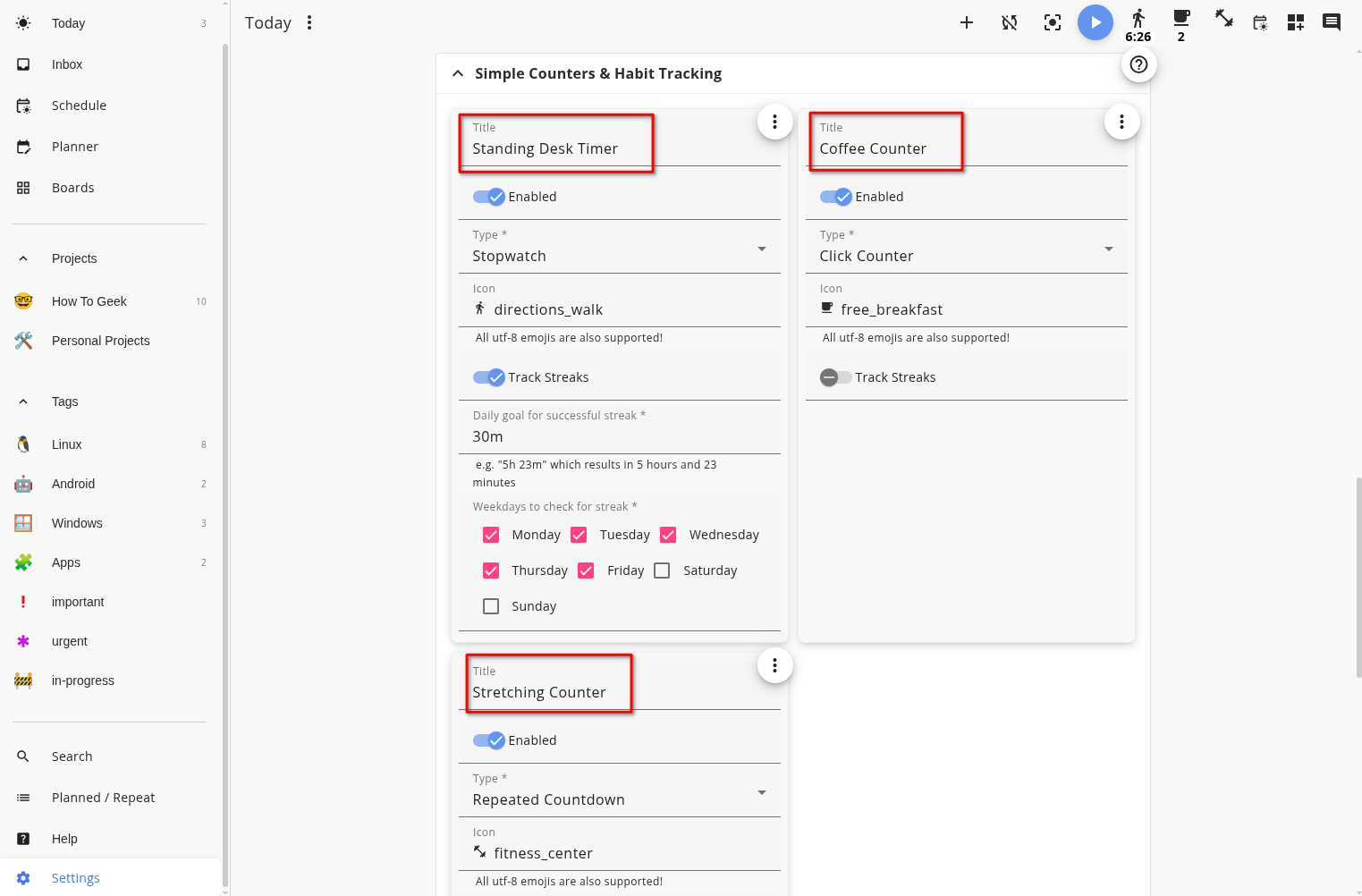Viewport: 1362px width, 896px height.
Task: Click the Android robot tag icon
Action: 23,484
